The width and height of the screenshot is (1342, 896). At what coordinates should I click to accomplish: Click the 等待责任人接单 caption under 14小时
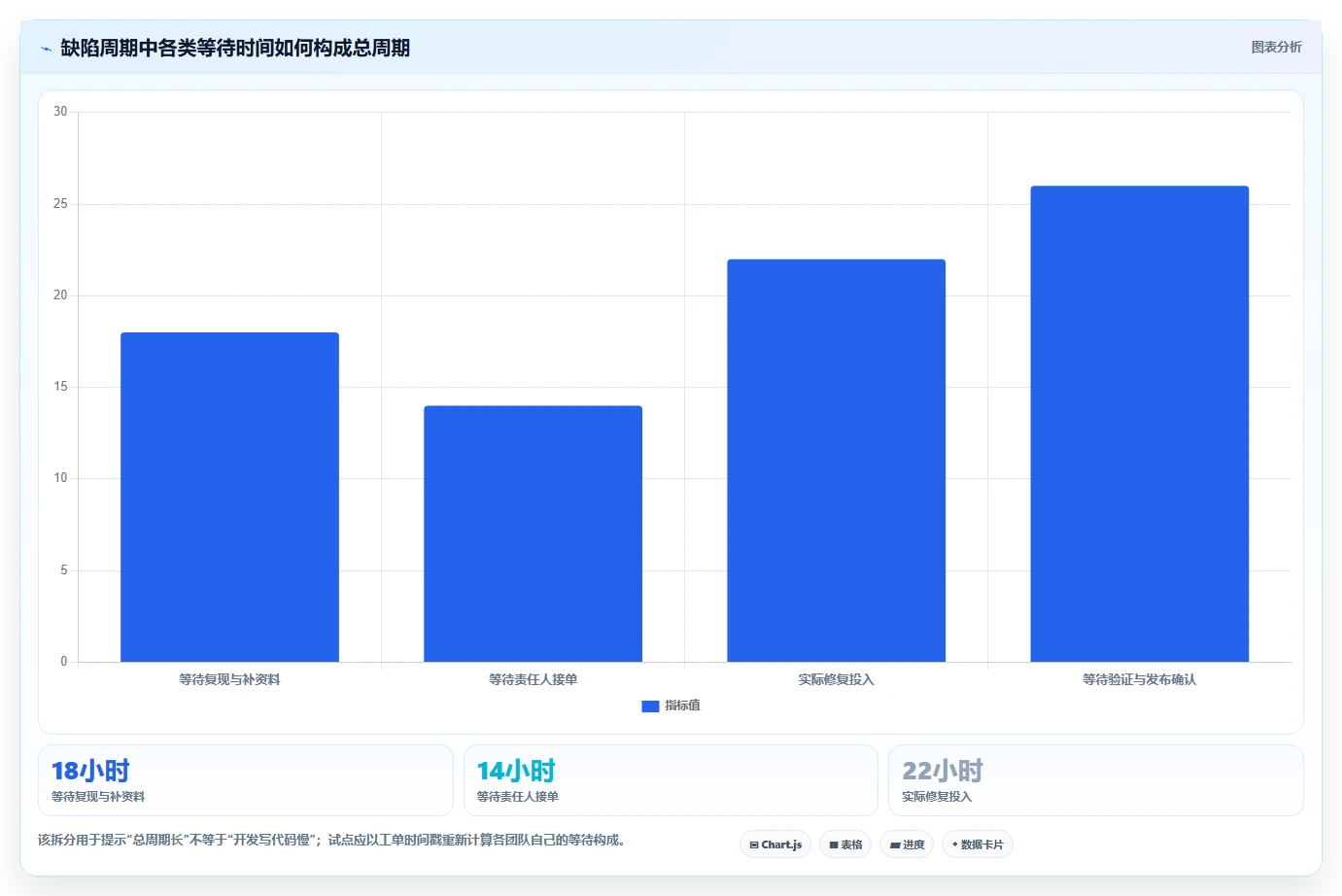coord(517,796)
